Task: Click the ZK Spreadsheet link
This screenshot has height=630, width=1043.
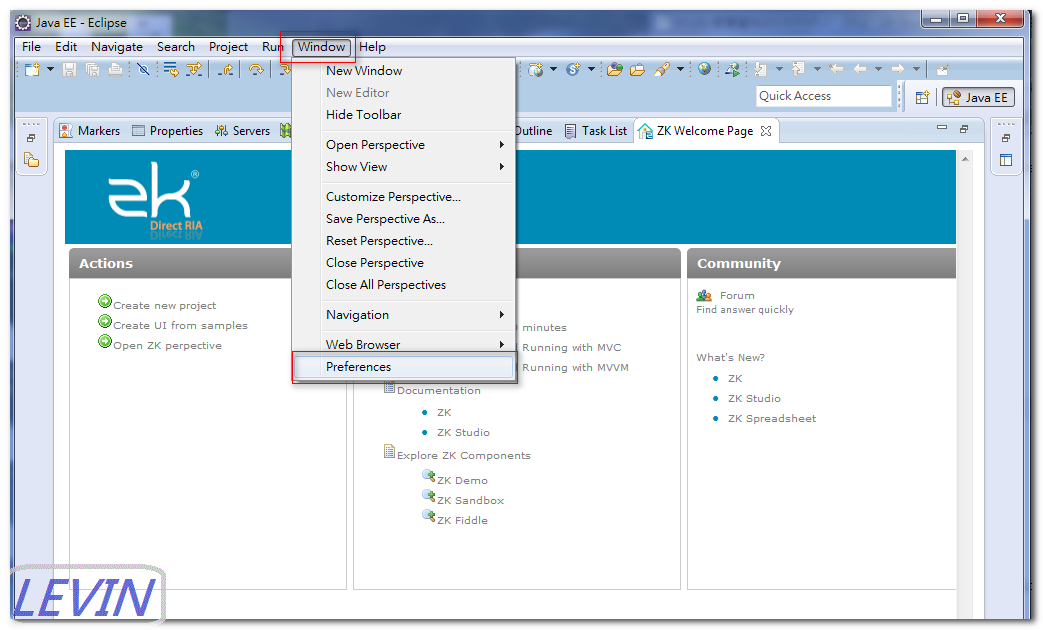Action: (x=772, y=418)
